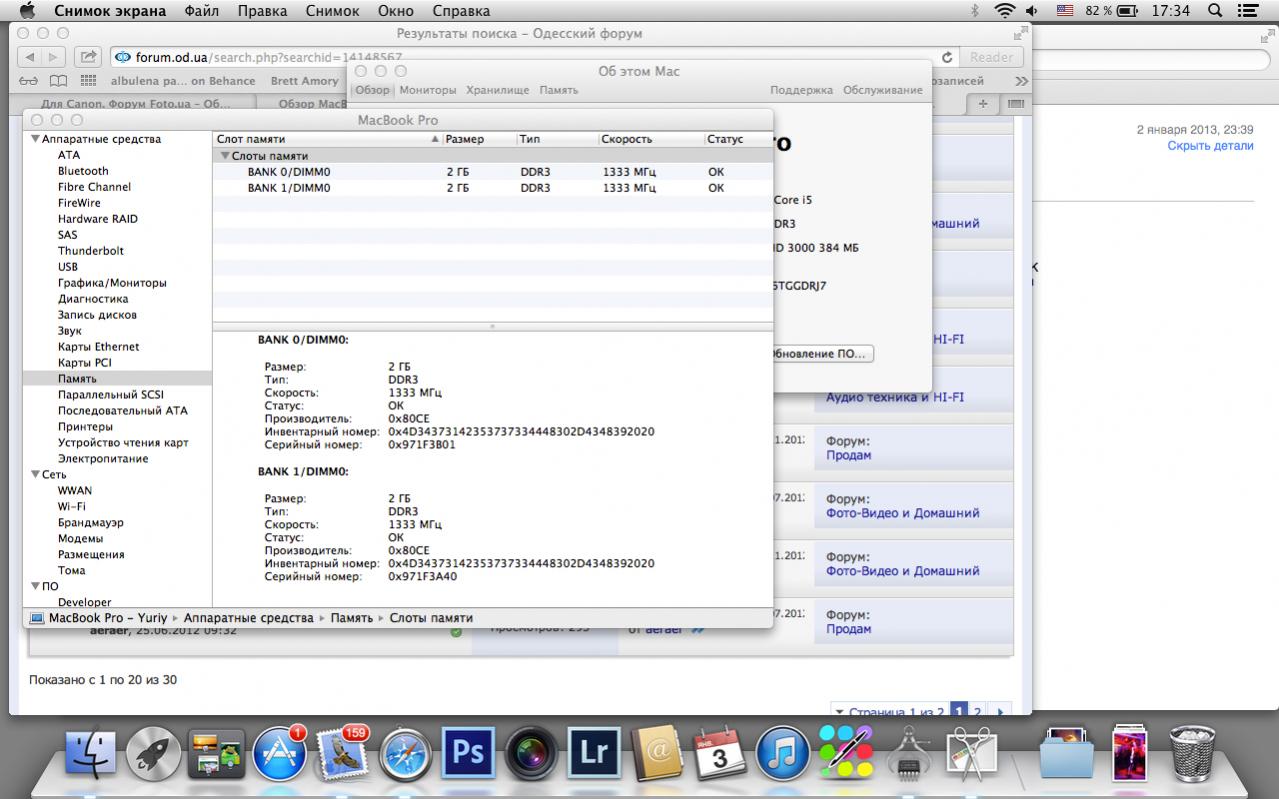Open App Store with update badge
This screenshot has width=1279, height=799.
pos(279,752)
